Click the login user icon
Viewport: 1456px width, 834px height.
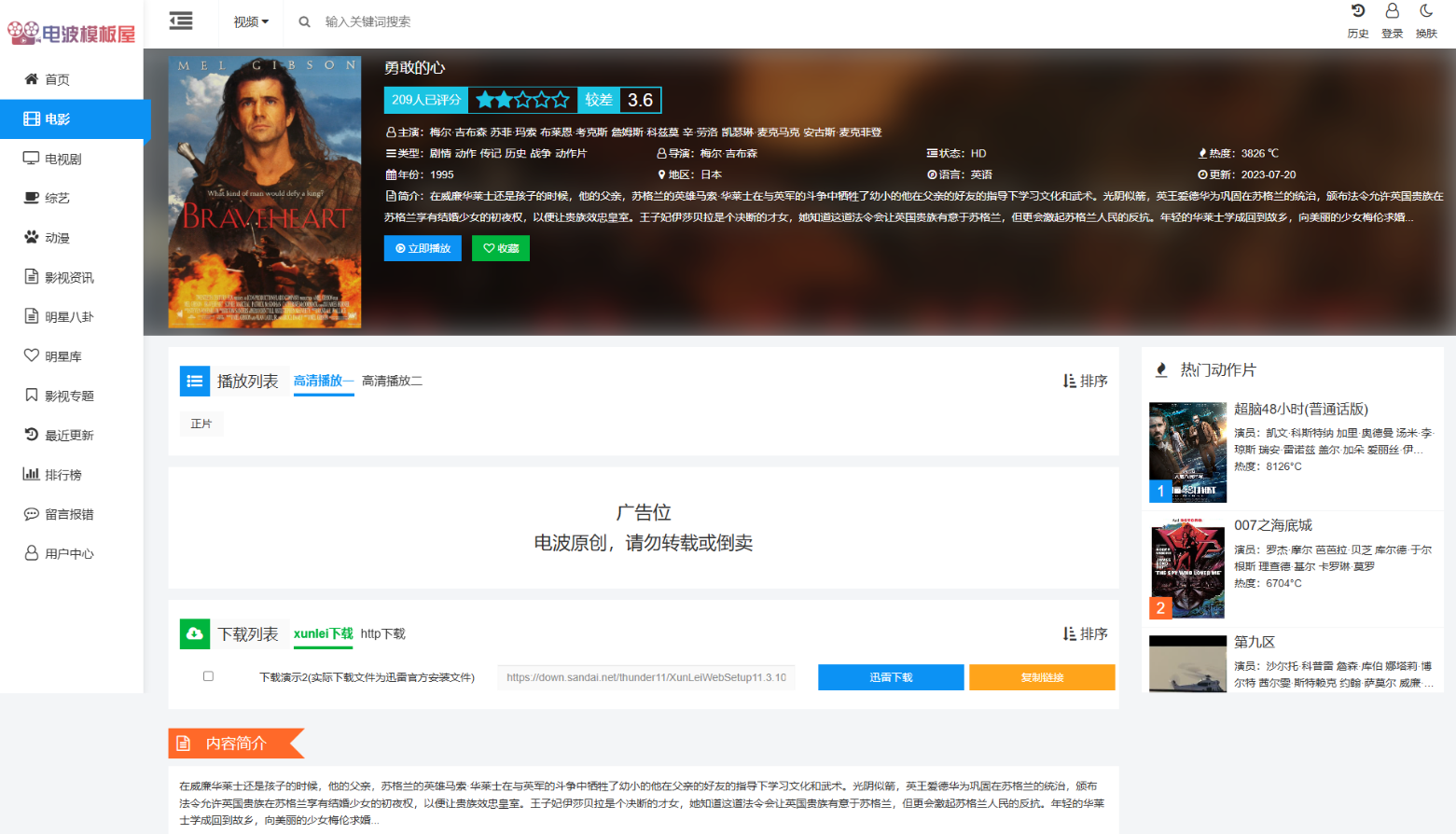tap(1392, 11)
